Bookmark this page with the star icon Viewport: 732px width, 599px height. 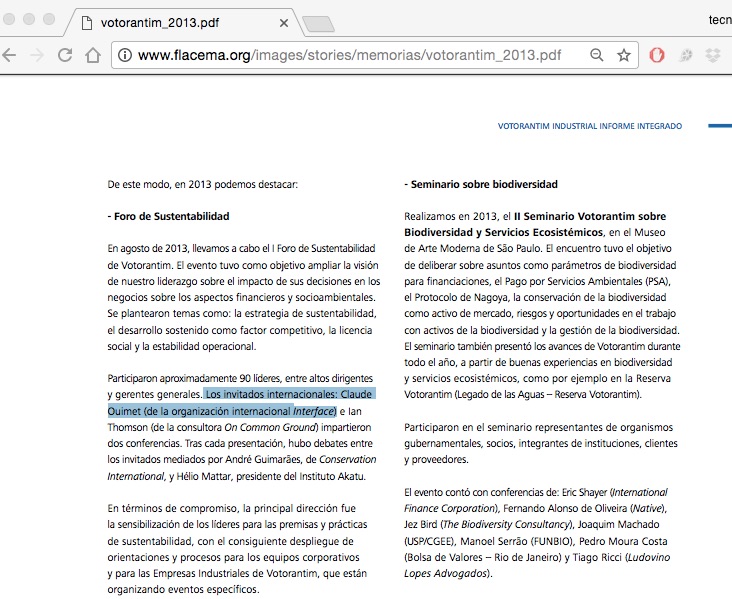624,55
